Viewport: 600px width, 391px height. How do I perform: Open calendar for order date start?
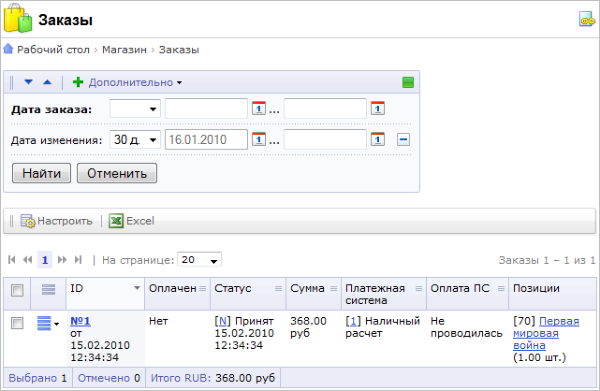pos(259,109)
